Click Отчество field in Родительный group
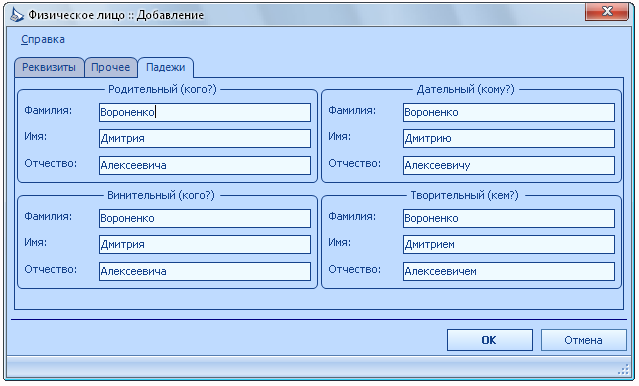639x386 pixels. click(205, 165)
